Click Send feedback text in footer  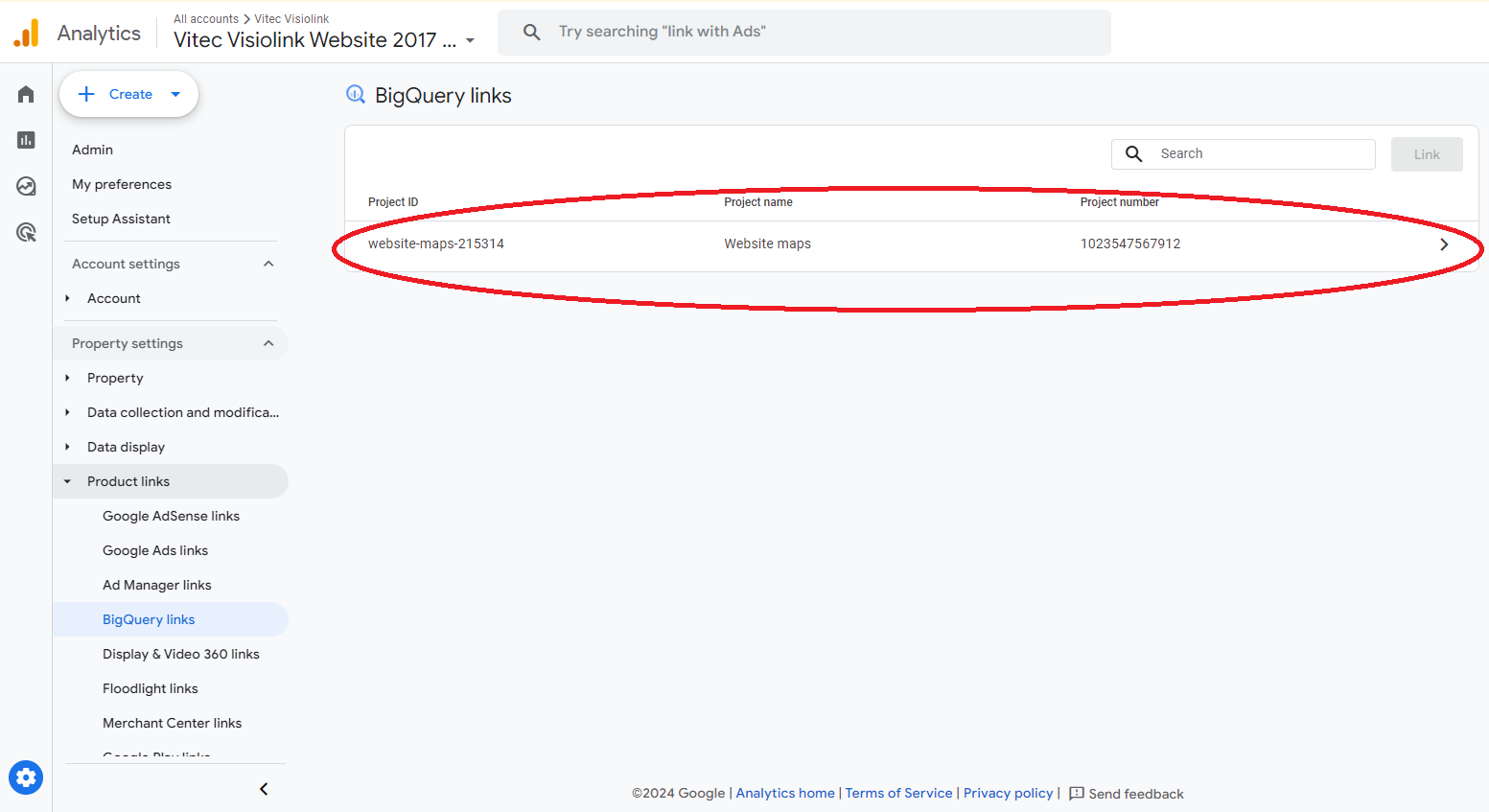point(1136,794)
